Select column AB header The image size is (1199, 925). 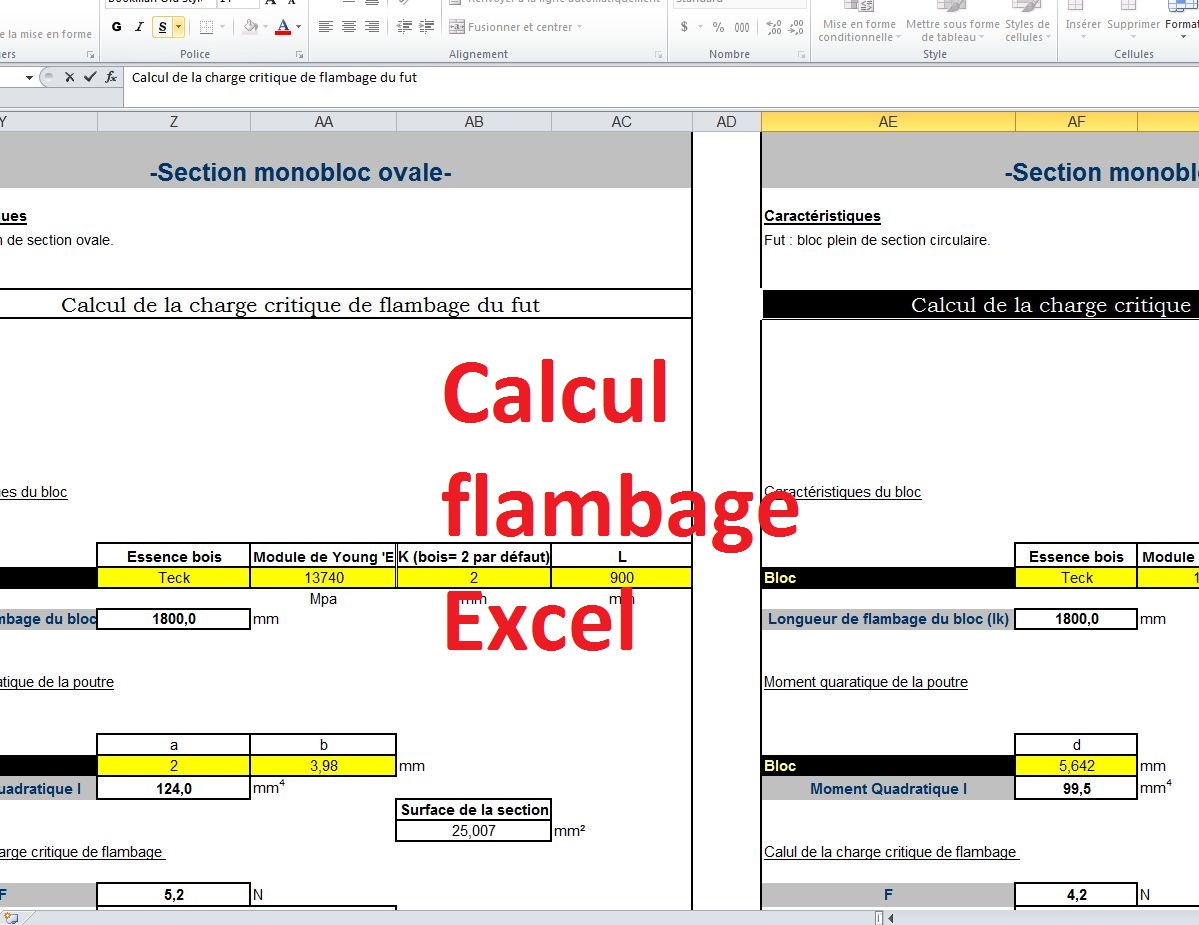coord(474,122)
